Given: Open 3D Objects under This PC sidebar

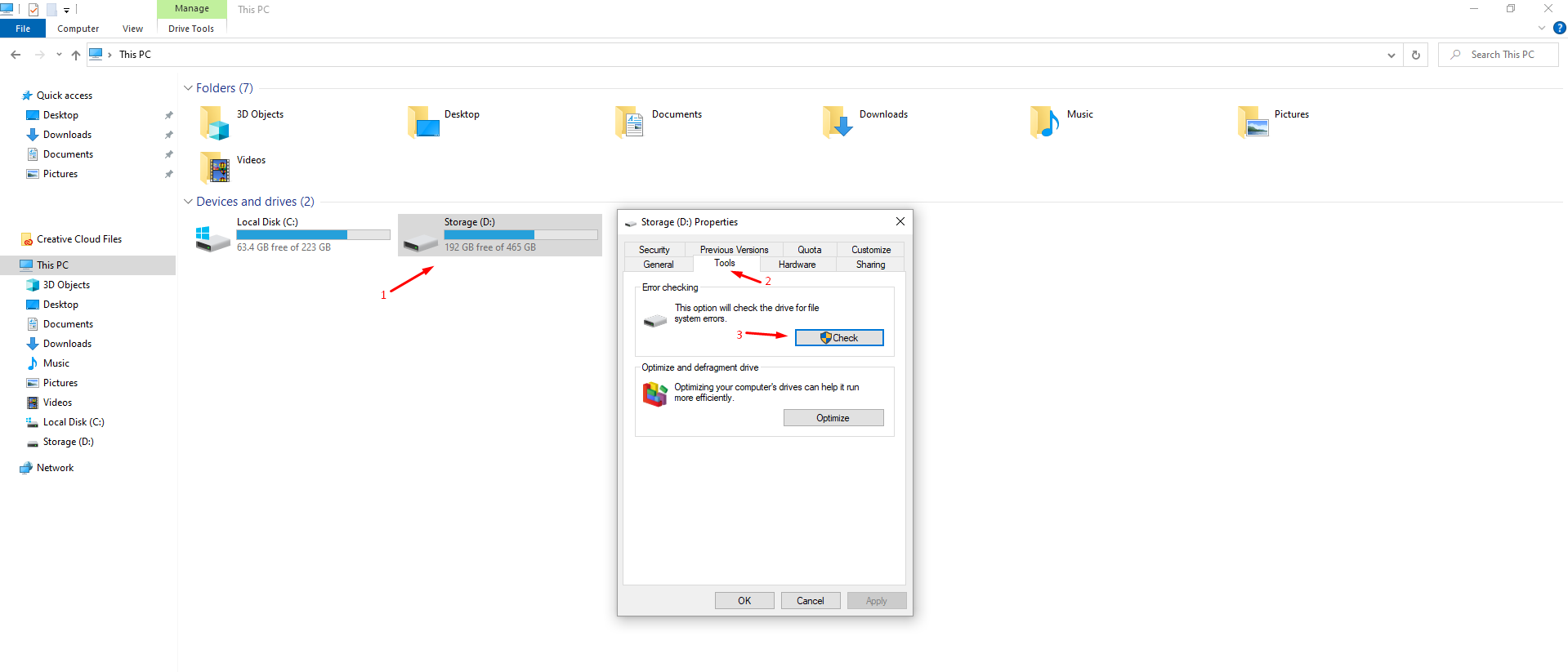Looking at the screenshot, I should point(66,285).
